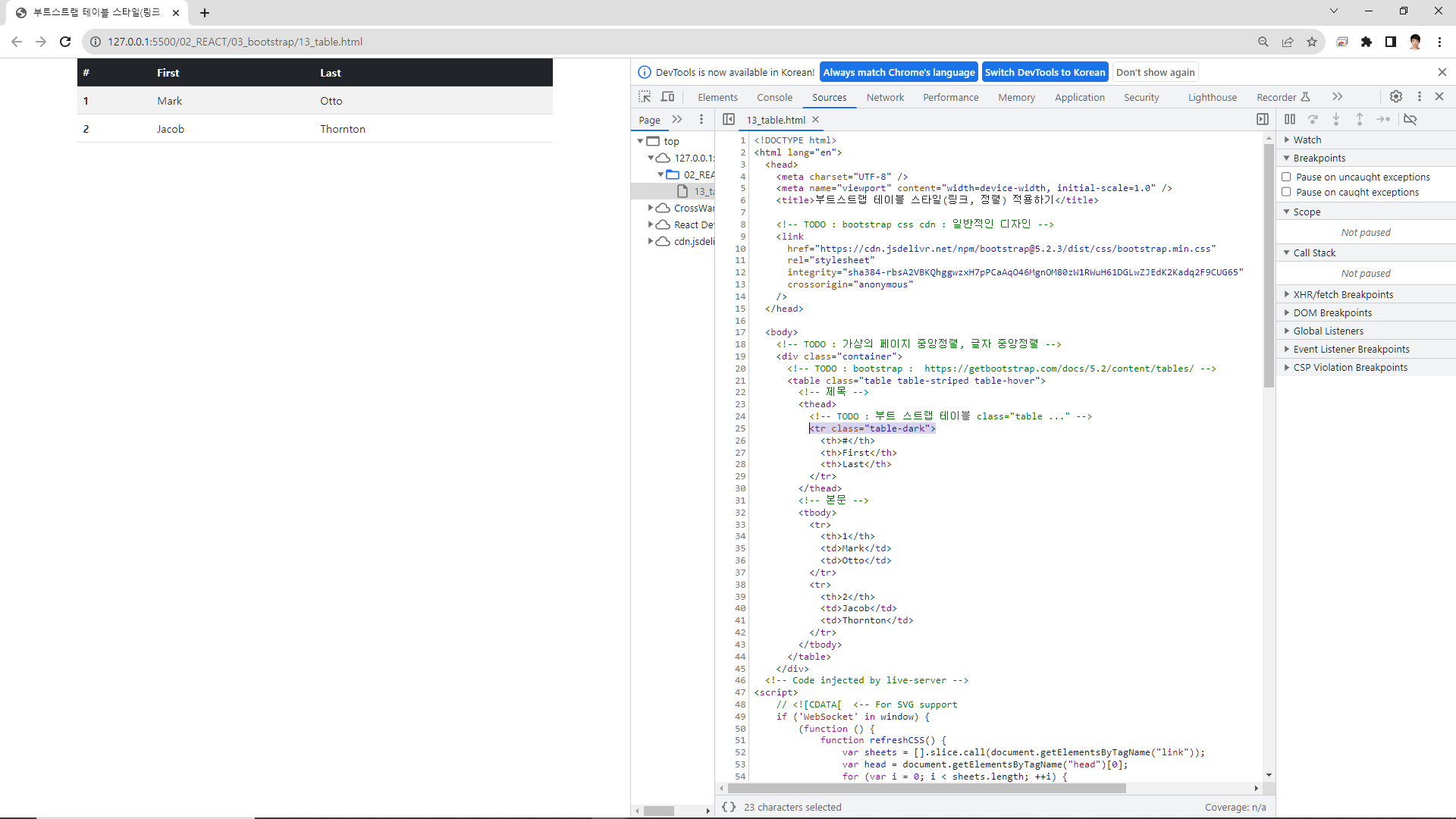Click Switch DevTools to Korean button
The width and height of the screenshot is (1456, 819).
(x=1044, y=72)
